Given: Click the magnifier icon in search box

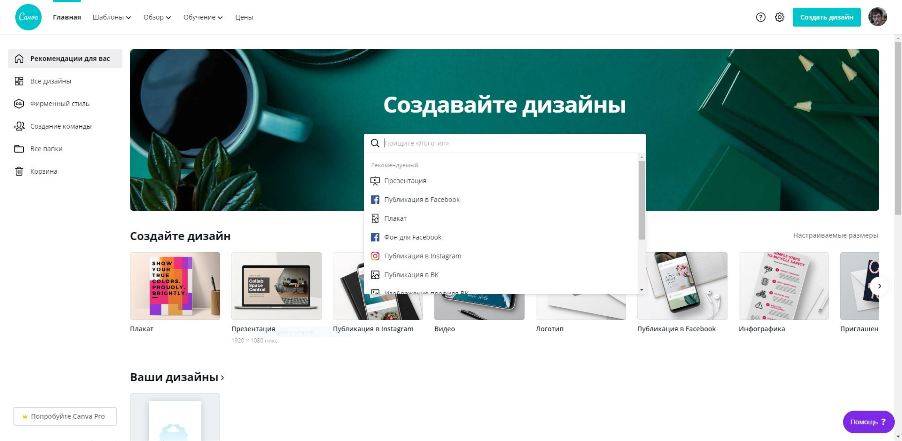Looking at the screenshot, I should click(x=375, y=143).
